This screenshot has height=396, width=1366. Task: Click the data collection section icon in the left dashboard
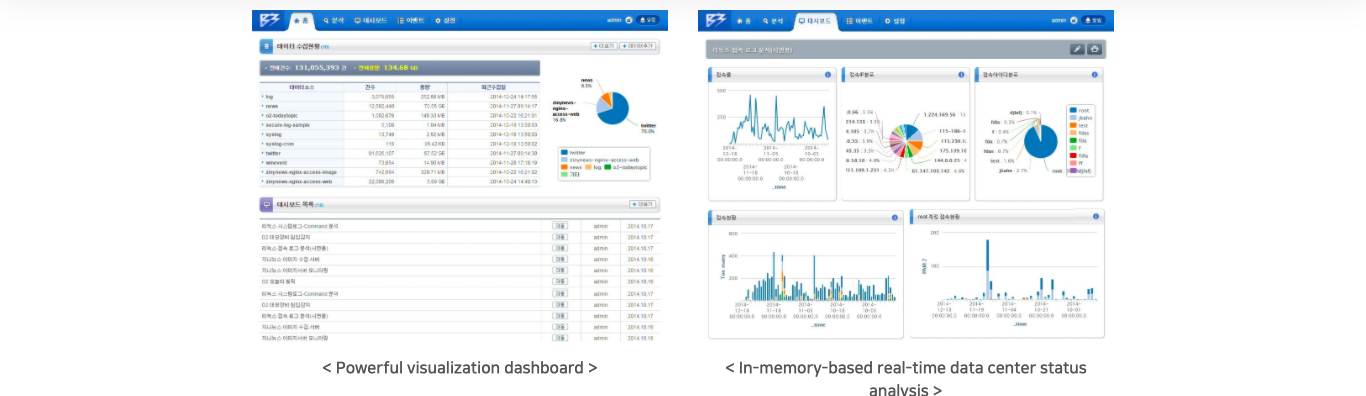tap(266, 46)
